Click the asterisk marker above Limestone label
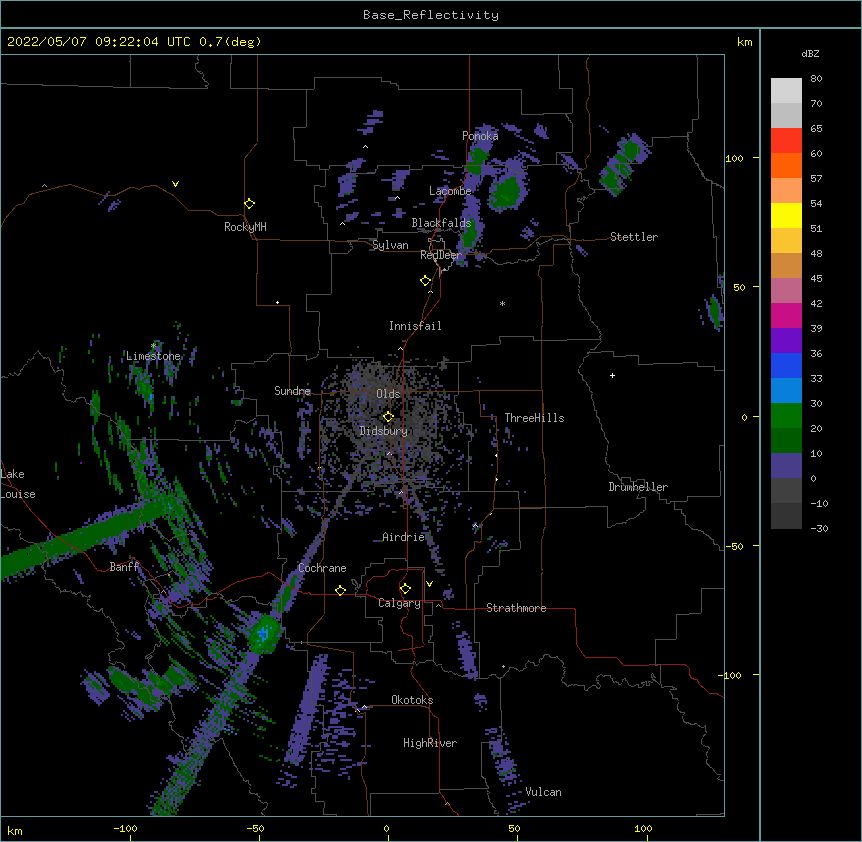Screen dimensions: 862x842 click(154, 346)
